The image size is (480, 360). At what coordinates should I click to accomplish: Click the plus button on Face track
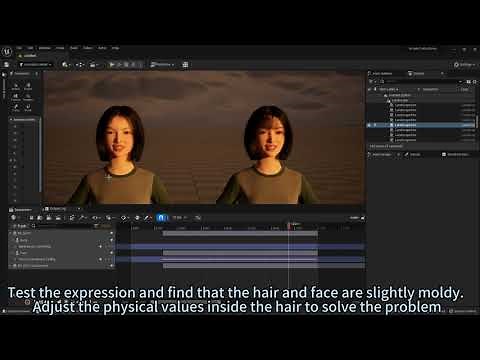click(111, 253)
